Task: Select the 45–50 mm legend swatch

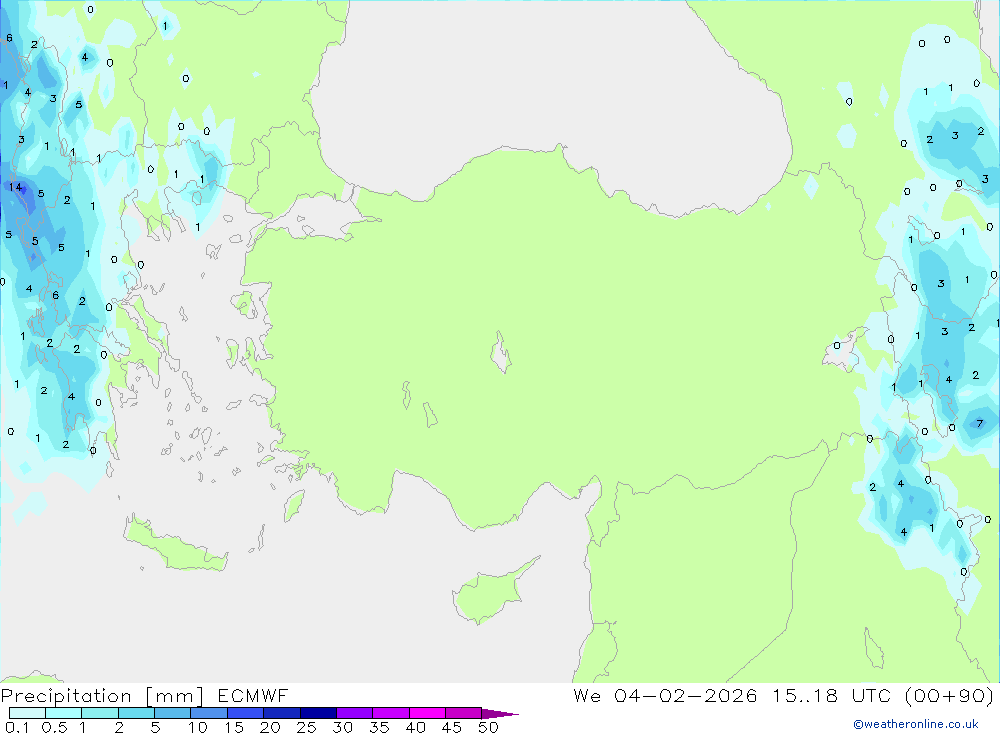Action: coord(463,713)
